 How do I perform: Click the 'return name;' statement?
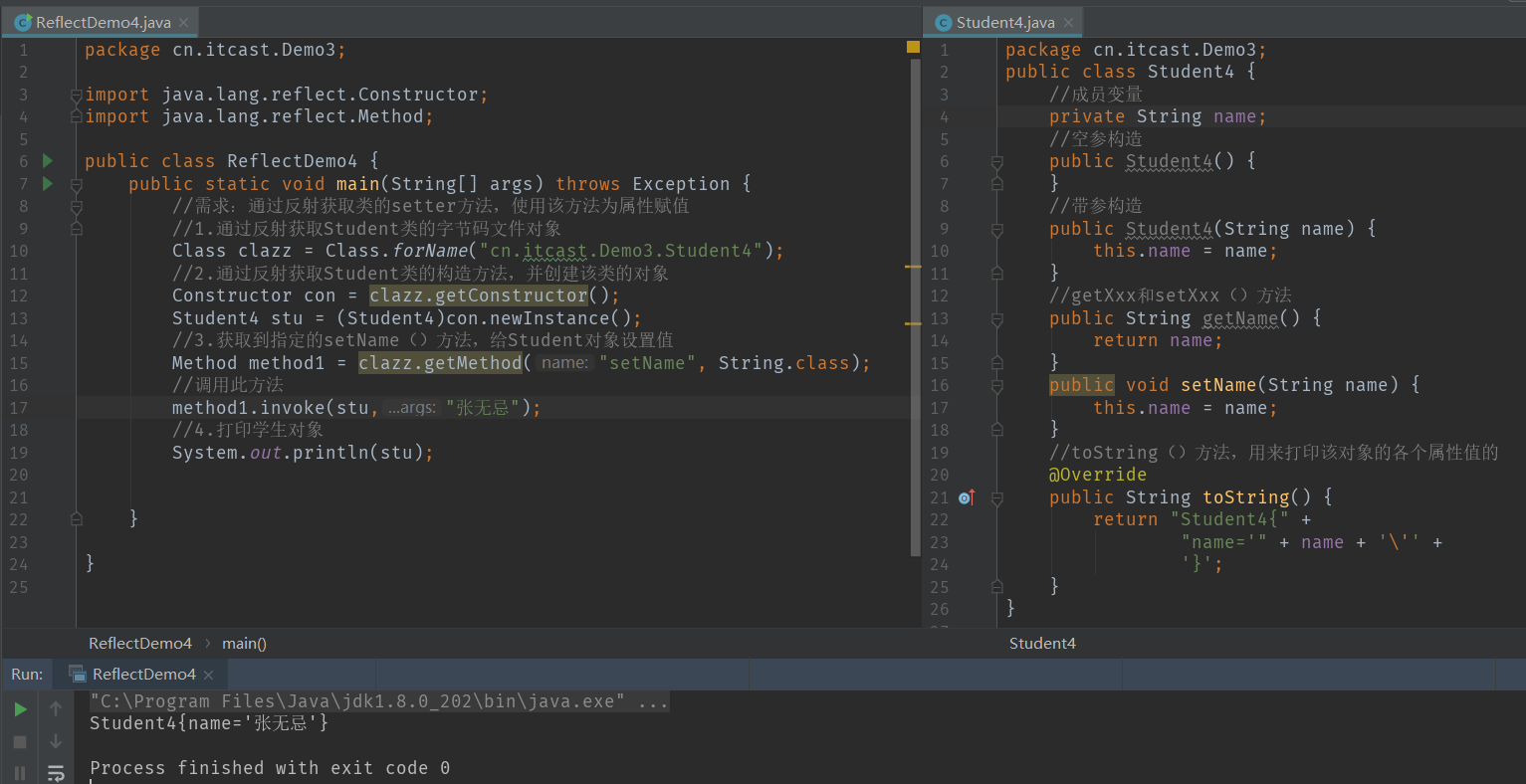coord(1158,340)
